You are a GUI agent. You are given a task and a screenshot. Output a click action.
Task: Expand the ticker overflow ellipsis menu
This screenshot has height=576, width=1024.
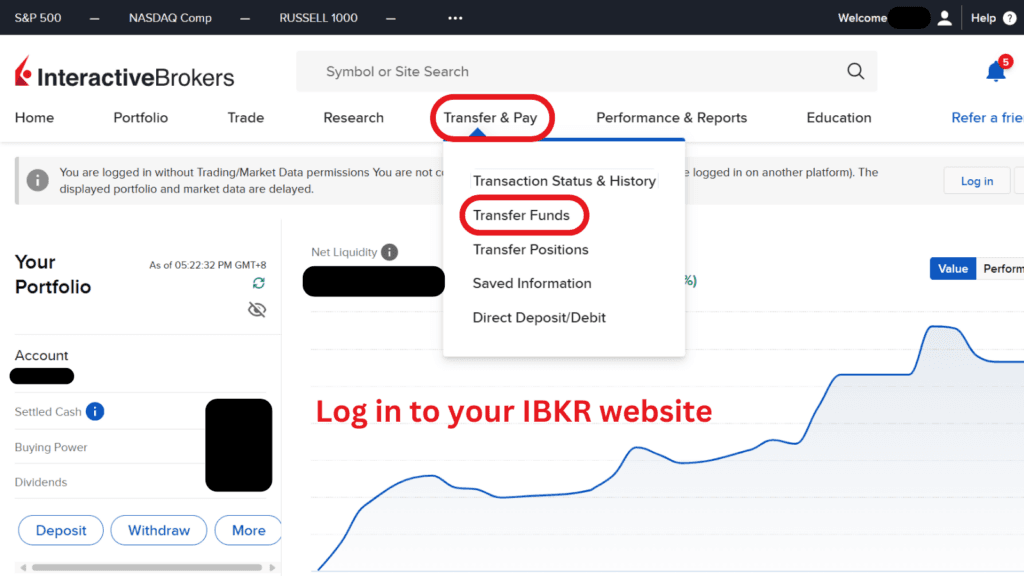point(455,17)
